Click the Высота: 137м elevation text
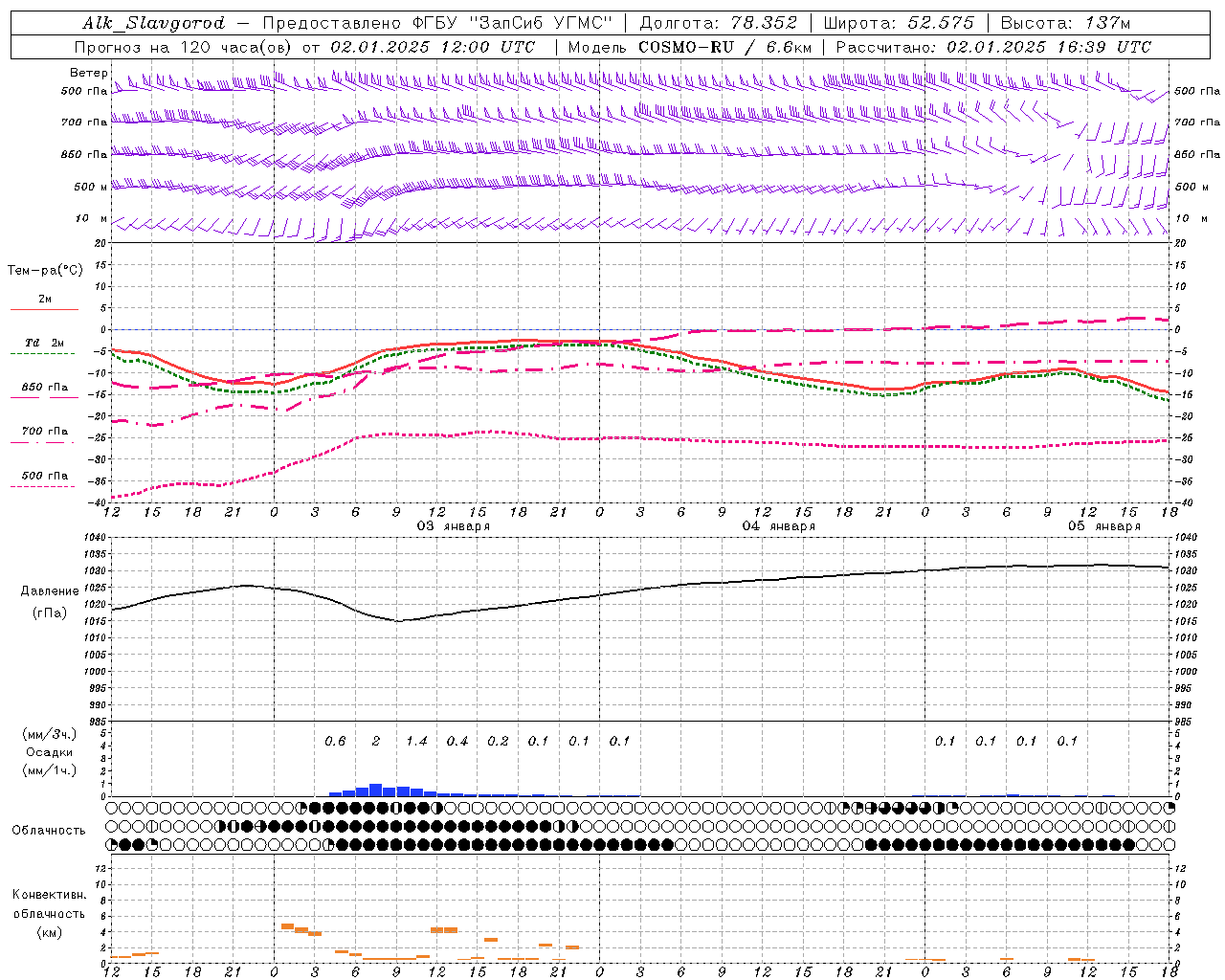This screenshot has width=1225, height=980. point(1065,23)
